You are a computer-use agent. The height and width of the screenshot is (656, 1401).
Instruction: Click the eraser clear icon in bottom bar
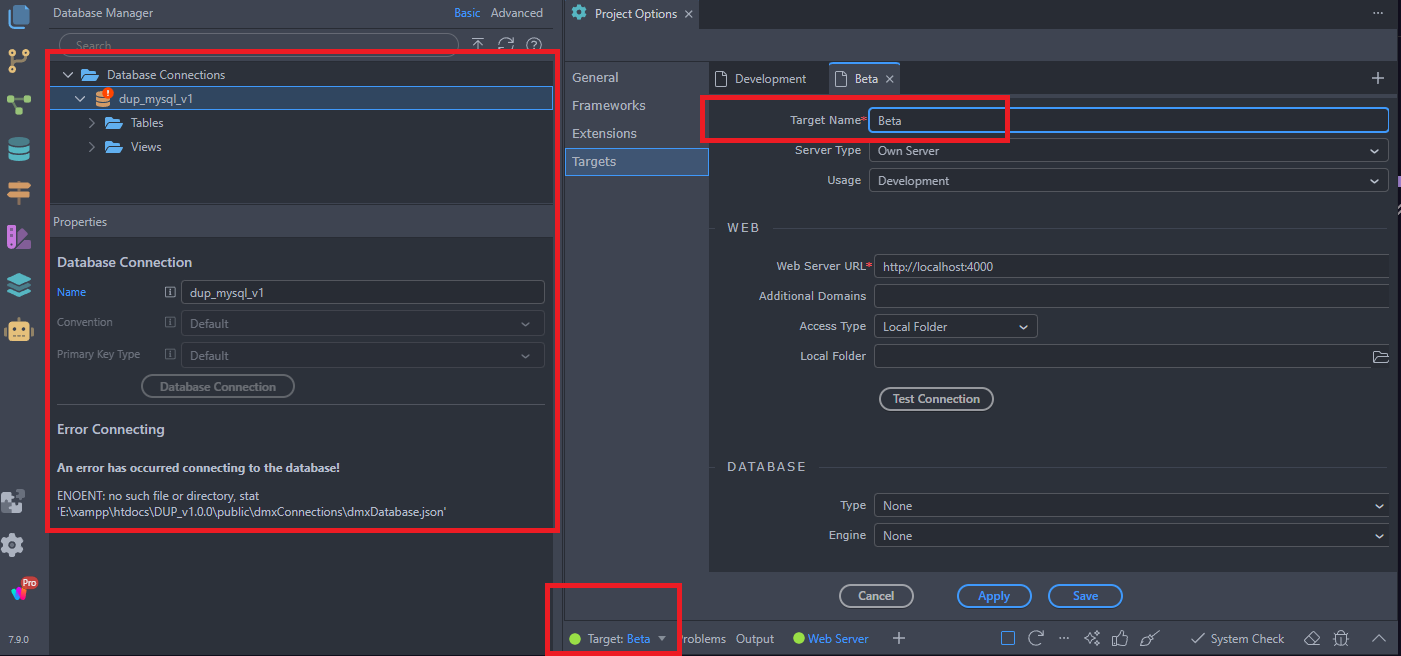pos(1313,638)
